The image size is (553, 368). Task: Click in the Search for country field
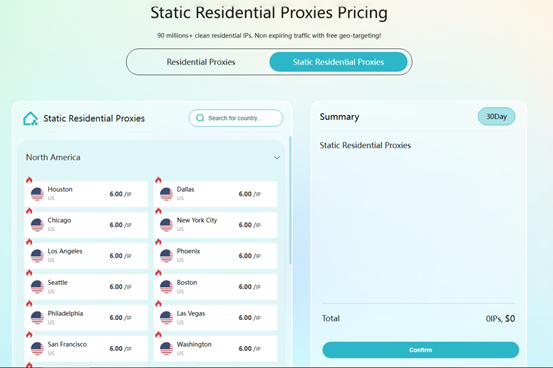[x=236, y=118]
